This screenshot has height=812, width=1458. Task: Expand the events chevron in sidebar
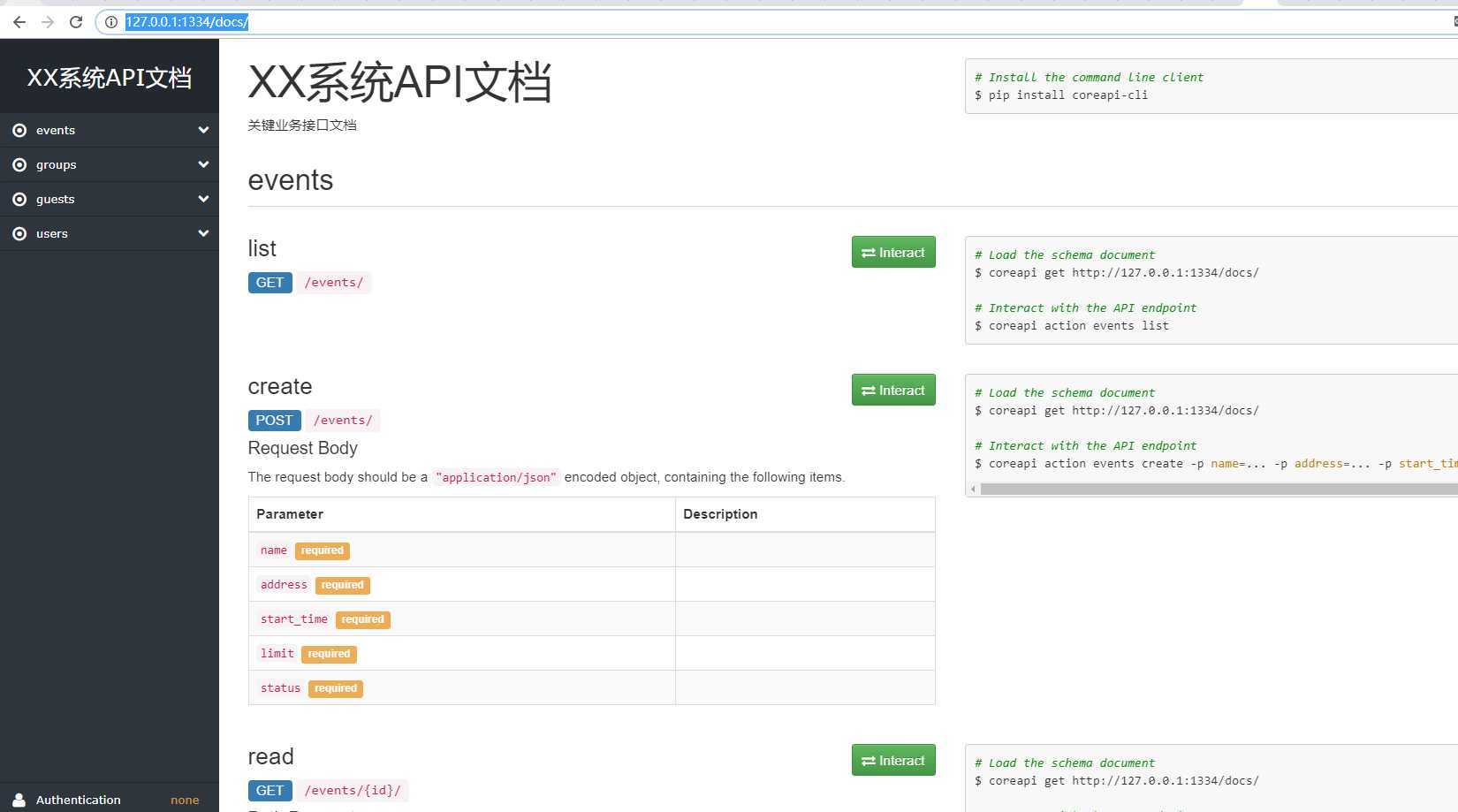coord(203,130)
